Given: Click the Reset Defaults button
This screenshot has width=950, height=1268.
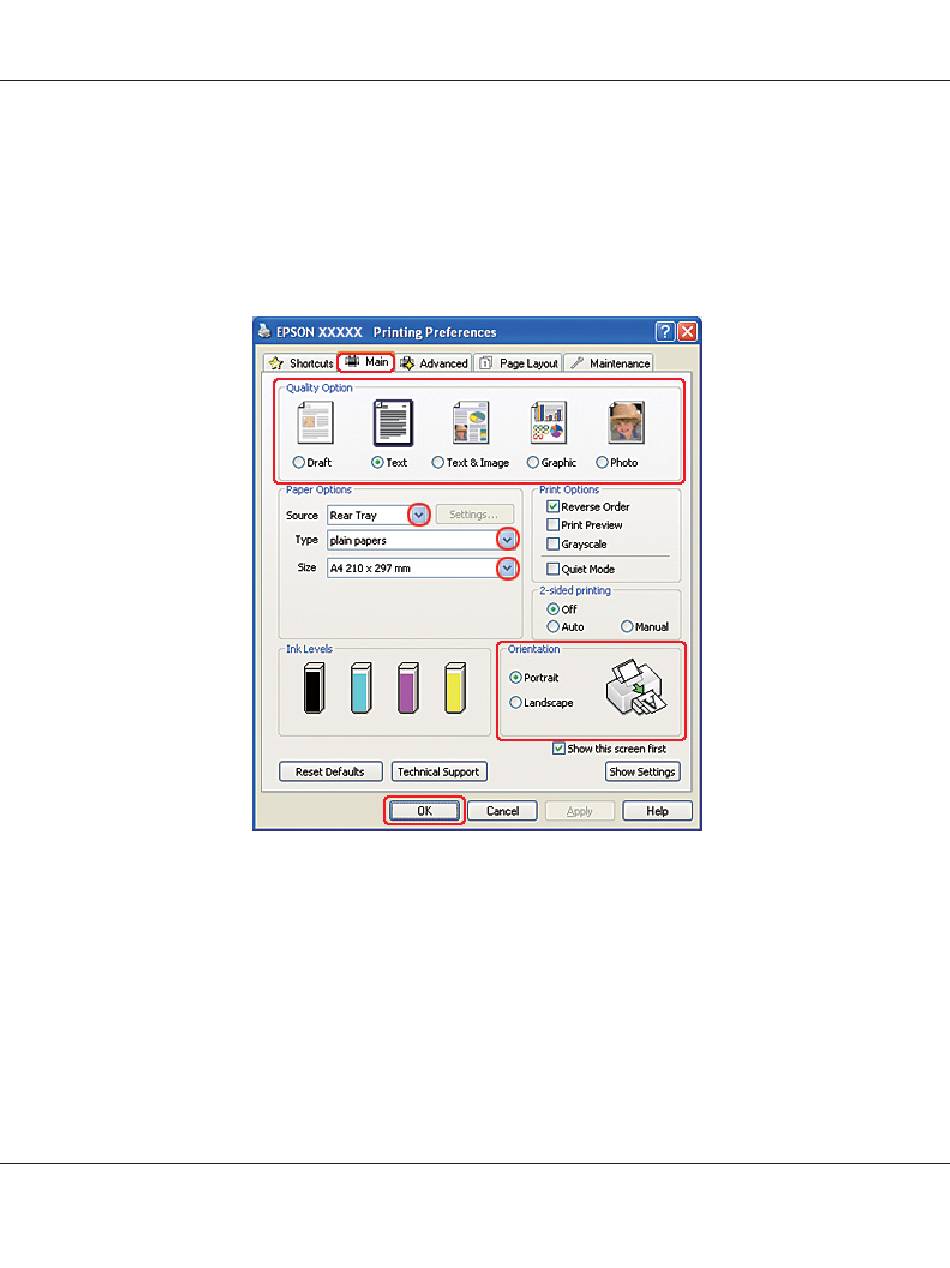Looking at the screenshot, I should click(330, 772).
